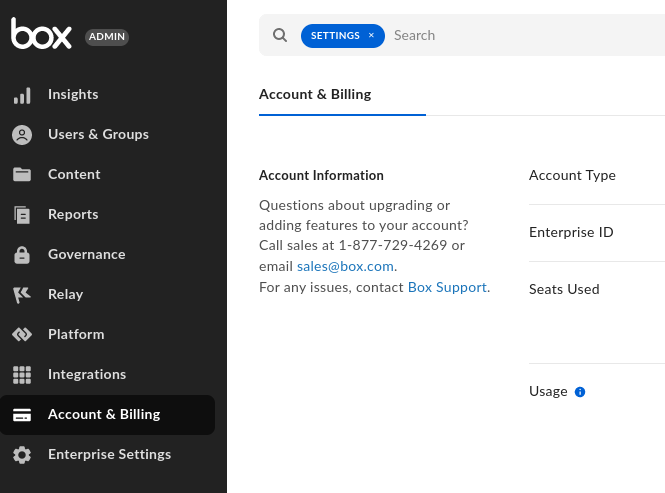Remove the SETTINGS filter via its x
Viewport: 665px width, 493px height.
(x=371, y=35)
